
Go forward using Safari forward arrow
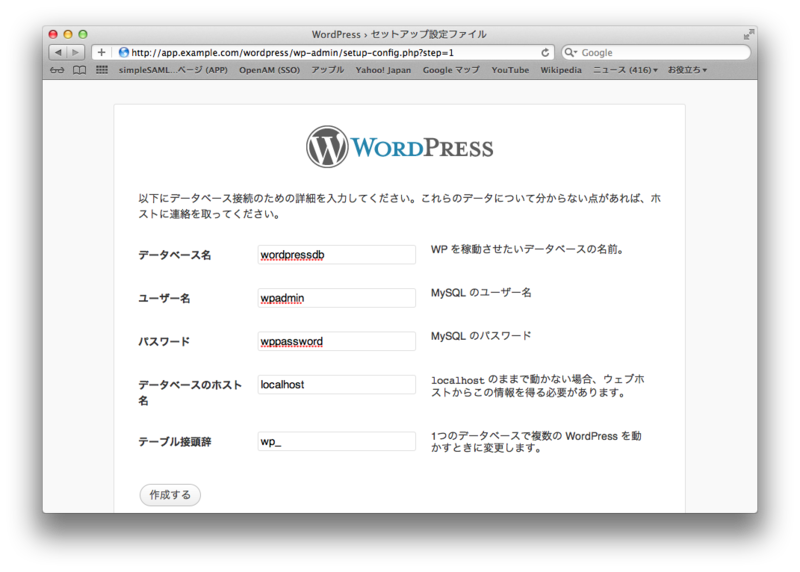76,53
